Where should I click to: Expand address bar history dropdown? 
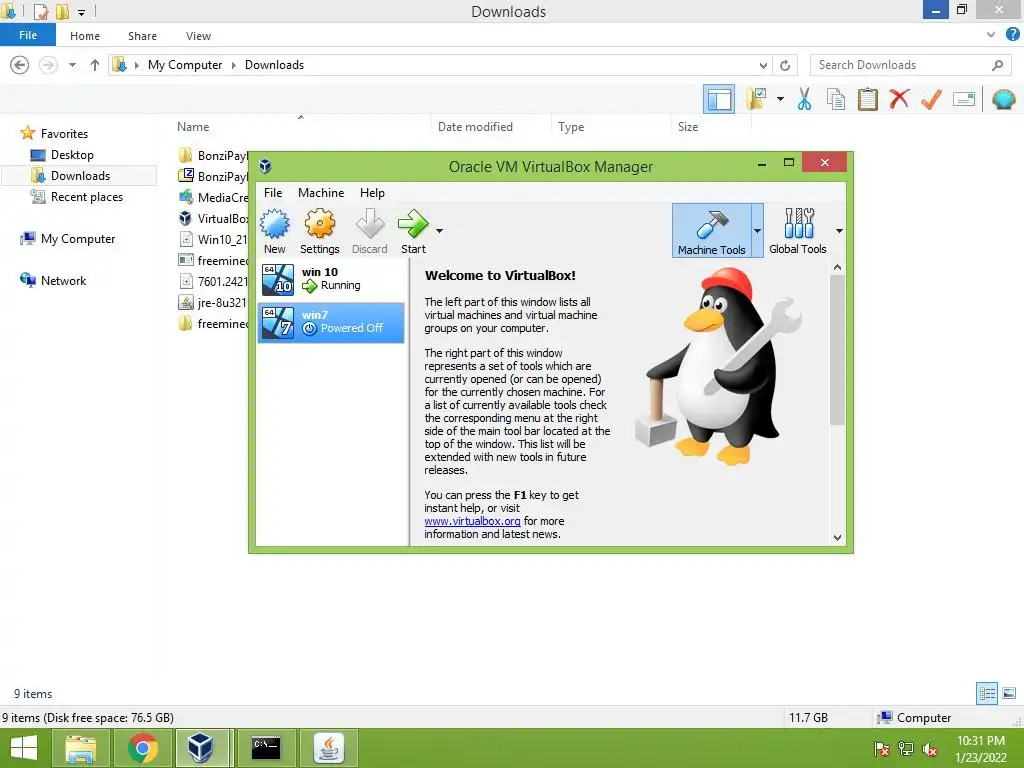pos(763,65)
